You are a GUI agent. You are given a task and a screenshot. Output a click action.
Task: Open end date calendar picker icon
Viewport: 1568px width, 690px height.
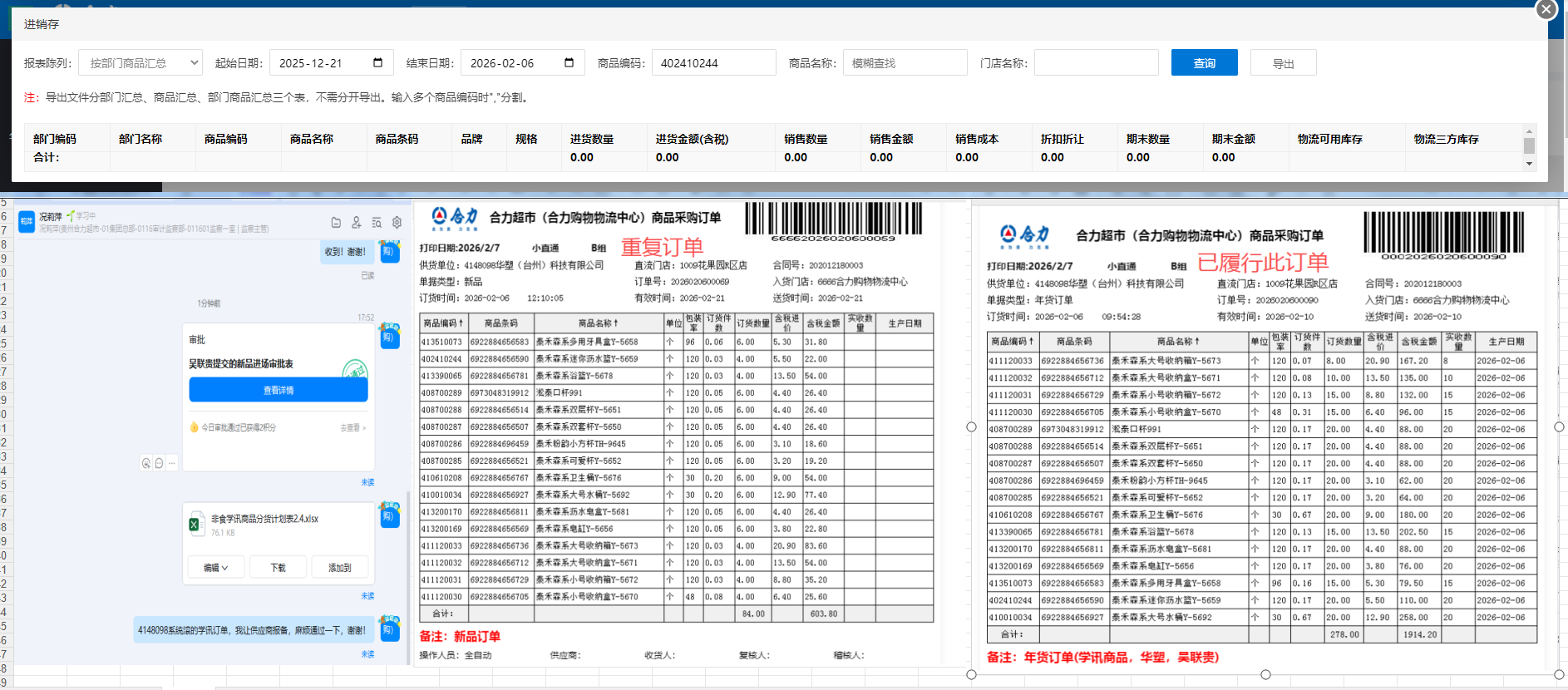569,63
